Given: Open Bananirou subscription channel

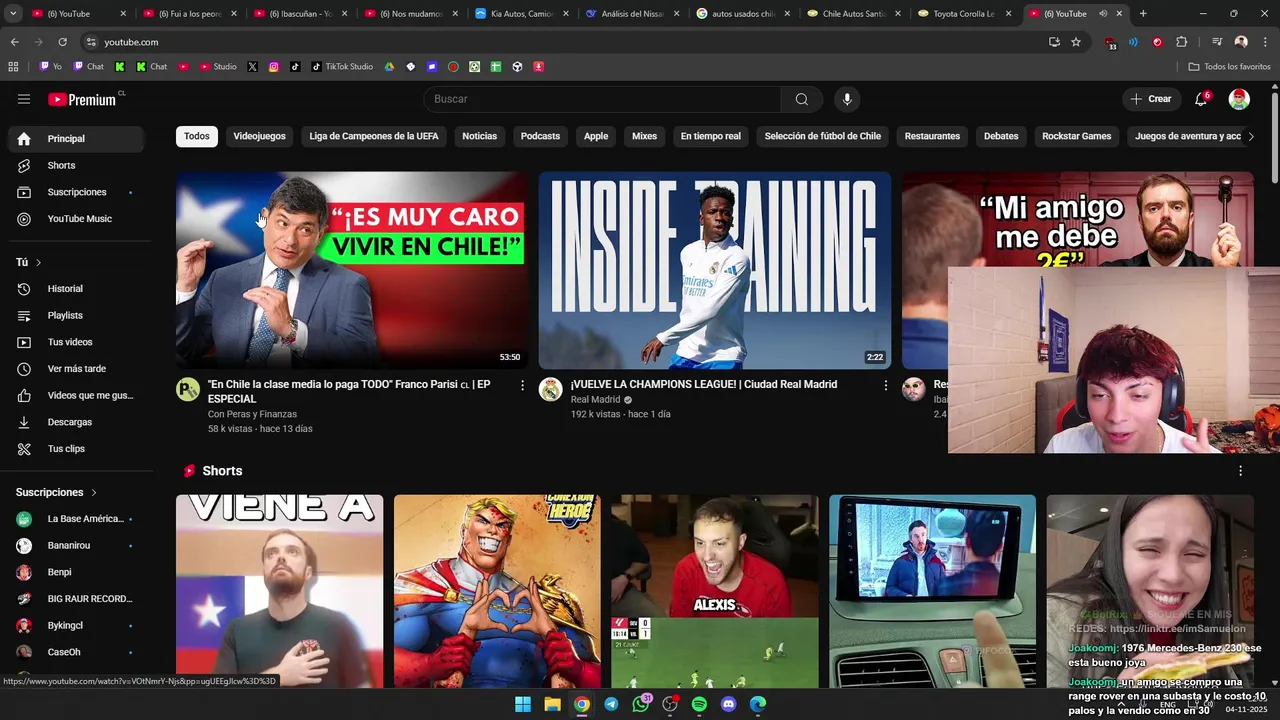Looking at the screenshot, I should [76, 546].
